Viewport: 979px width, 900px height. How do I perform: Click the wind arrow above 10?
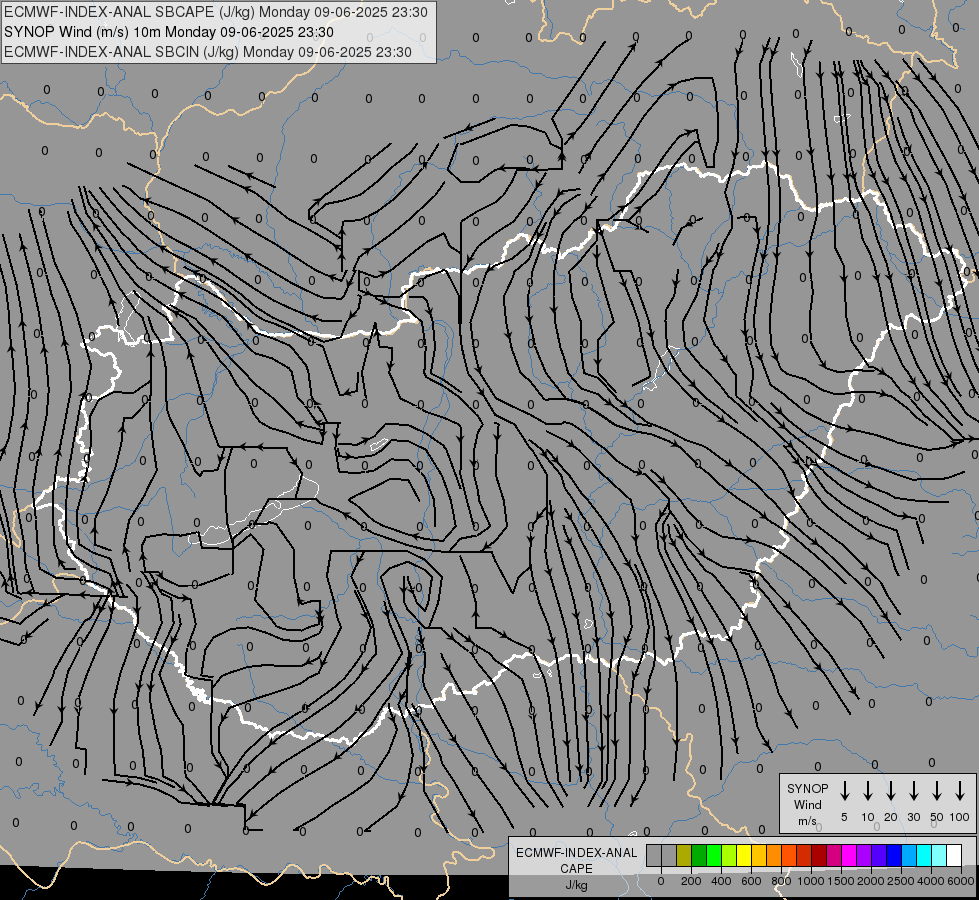(x=868, y=791)
